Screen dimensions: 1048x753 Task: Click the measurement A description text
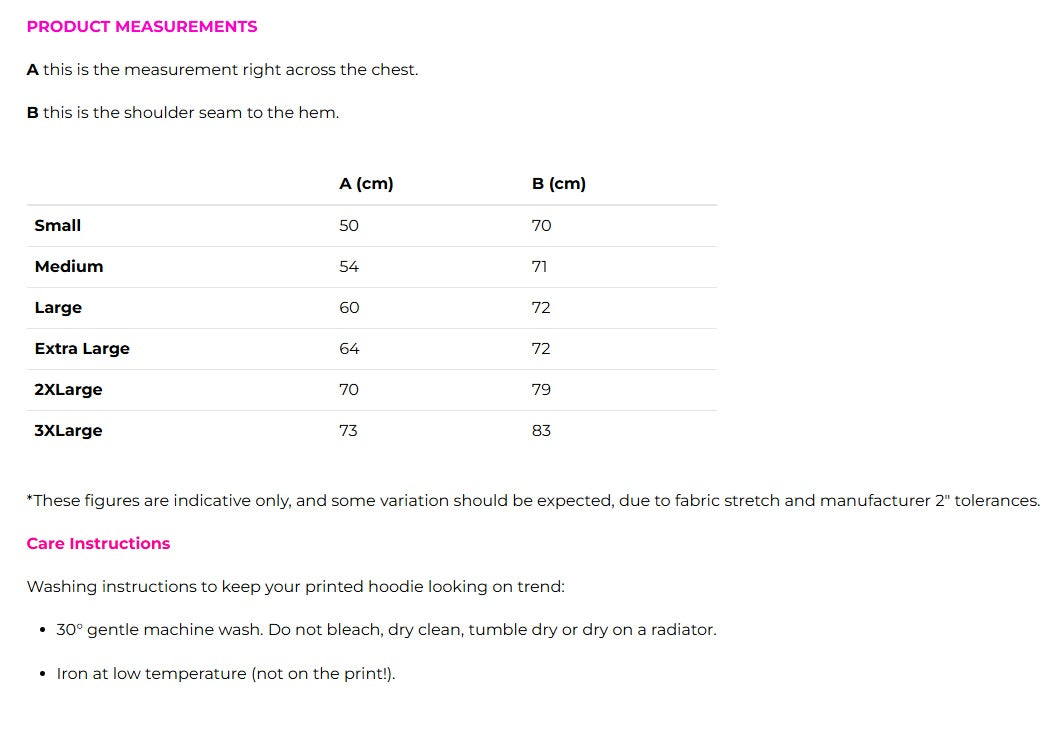[223, 69]
